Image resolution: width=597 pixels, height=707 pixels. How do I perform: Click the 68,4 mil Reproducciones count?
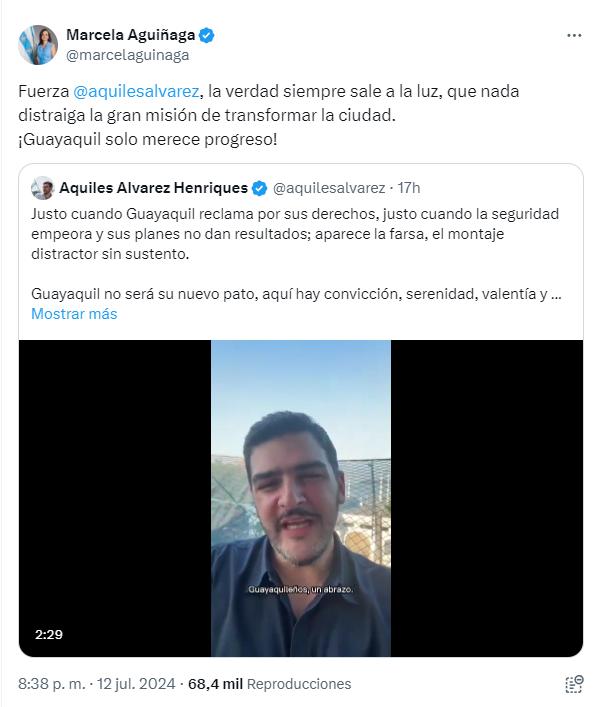point(269,684)
